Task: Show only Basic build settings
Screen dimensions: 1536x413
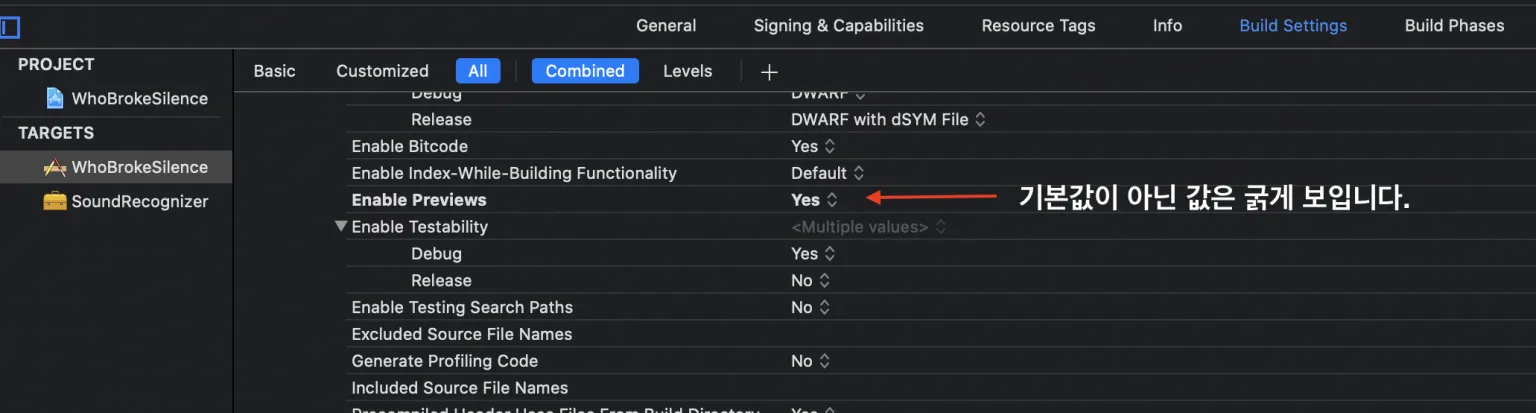Action: pos(274,71)
